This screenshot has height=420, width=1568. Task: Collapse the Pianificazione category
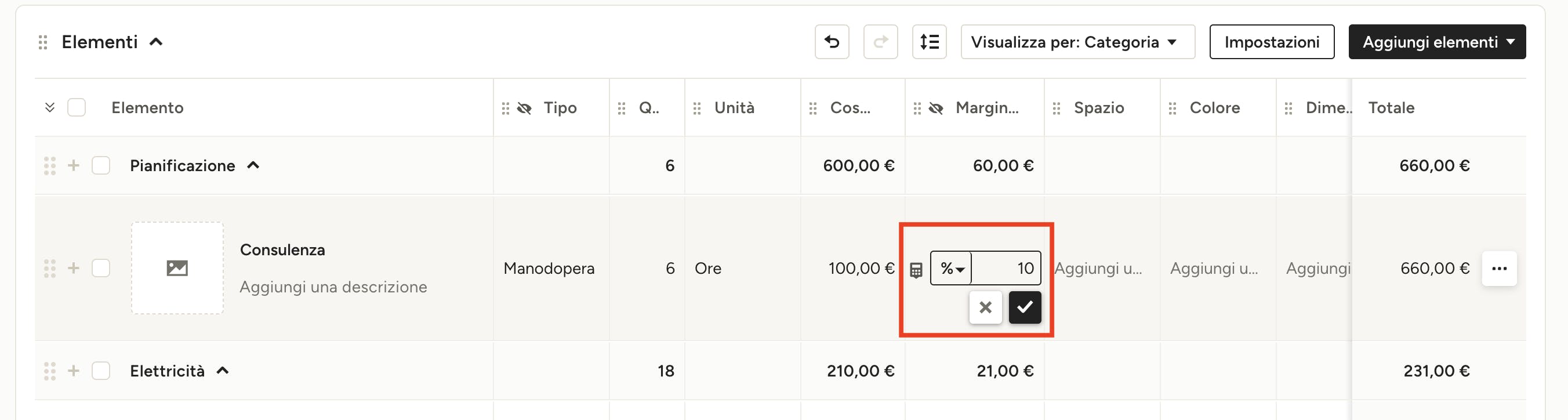(x=253, y=165)
